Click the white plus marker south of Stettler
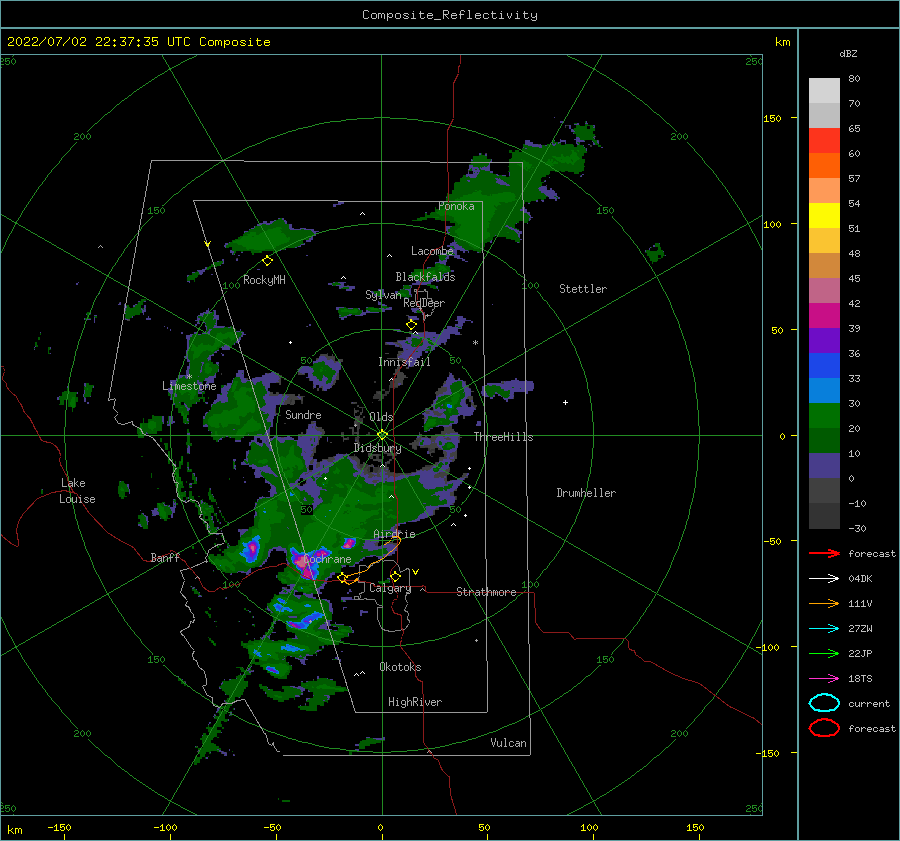 tap(565, 402)
